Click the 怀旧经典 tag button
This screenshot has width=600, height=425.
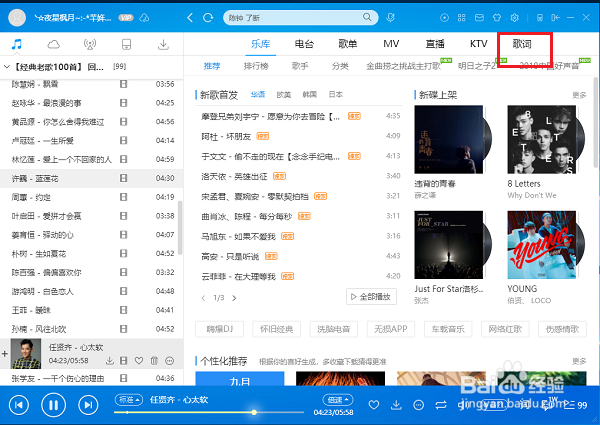276,329
